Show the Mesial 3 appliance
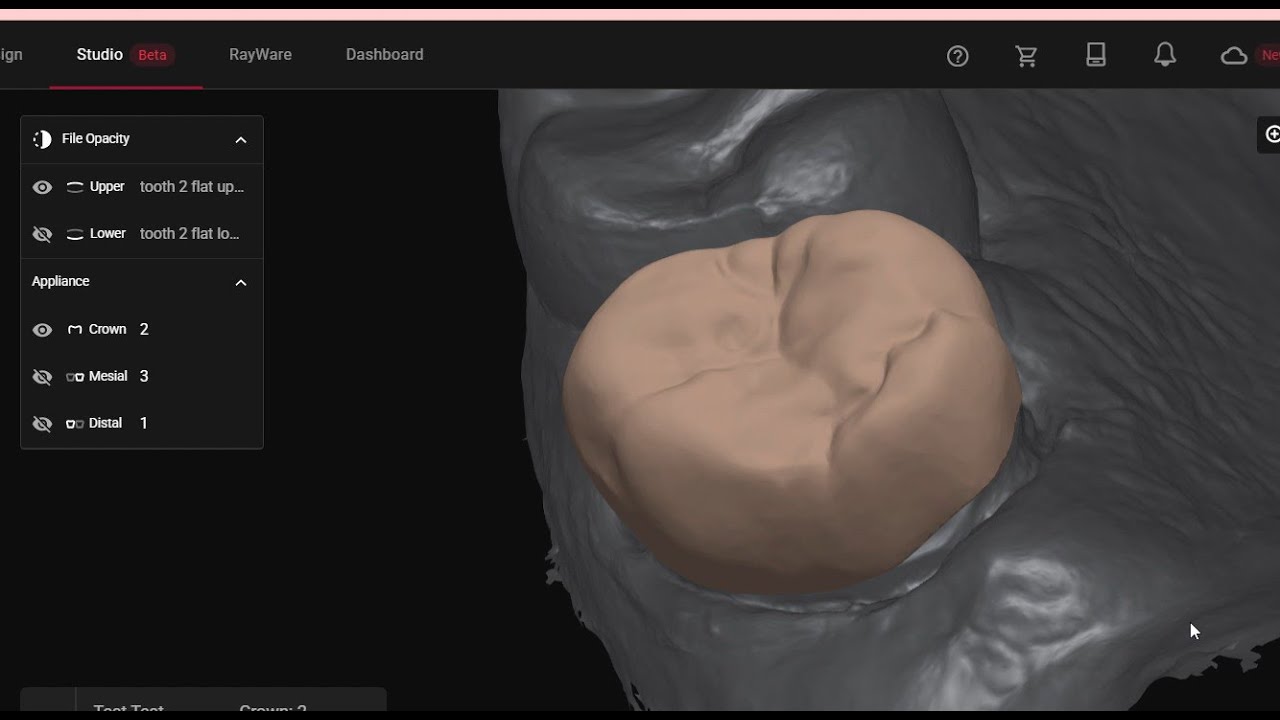This screenshot has height=720, width=1280. pyautogui.click(x=42, y=377)
